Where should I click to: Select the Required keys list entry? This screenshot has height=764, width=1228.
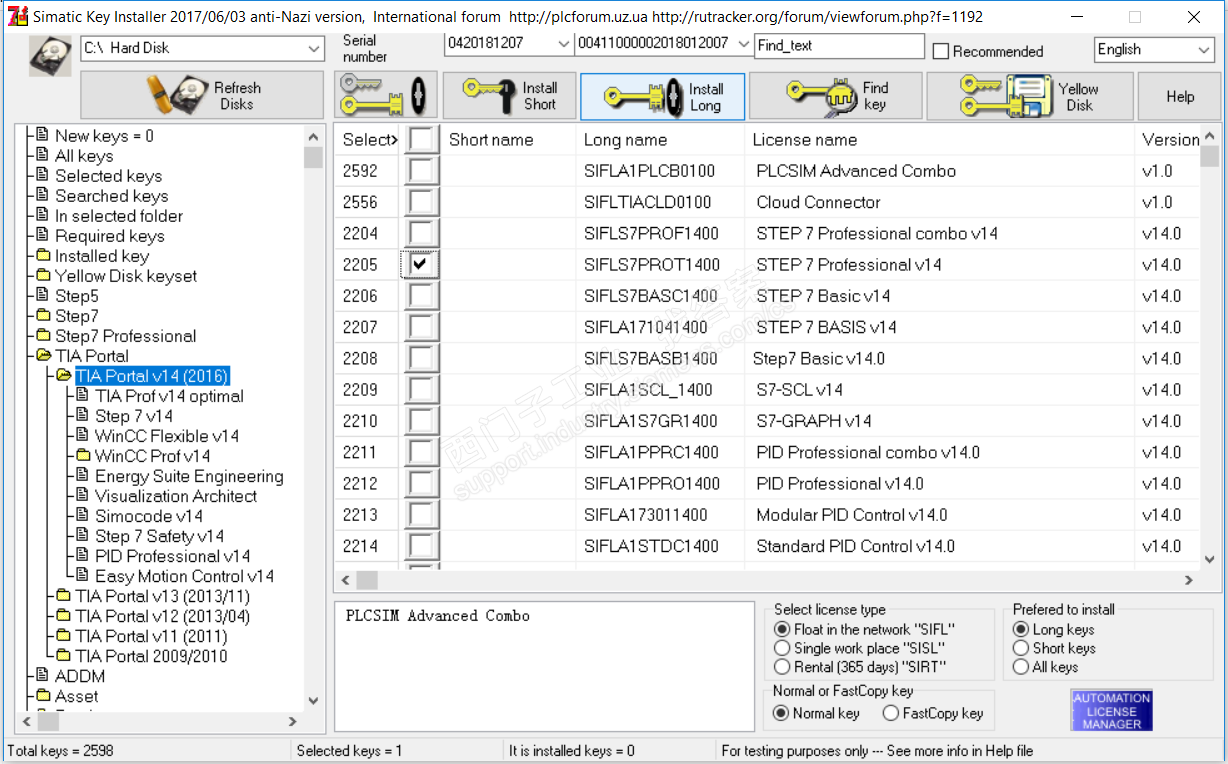(109, 236)
